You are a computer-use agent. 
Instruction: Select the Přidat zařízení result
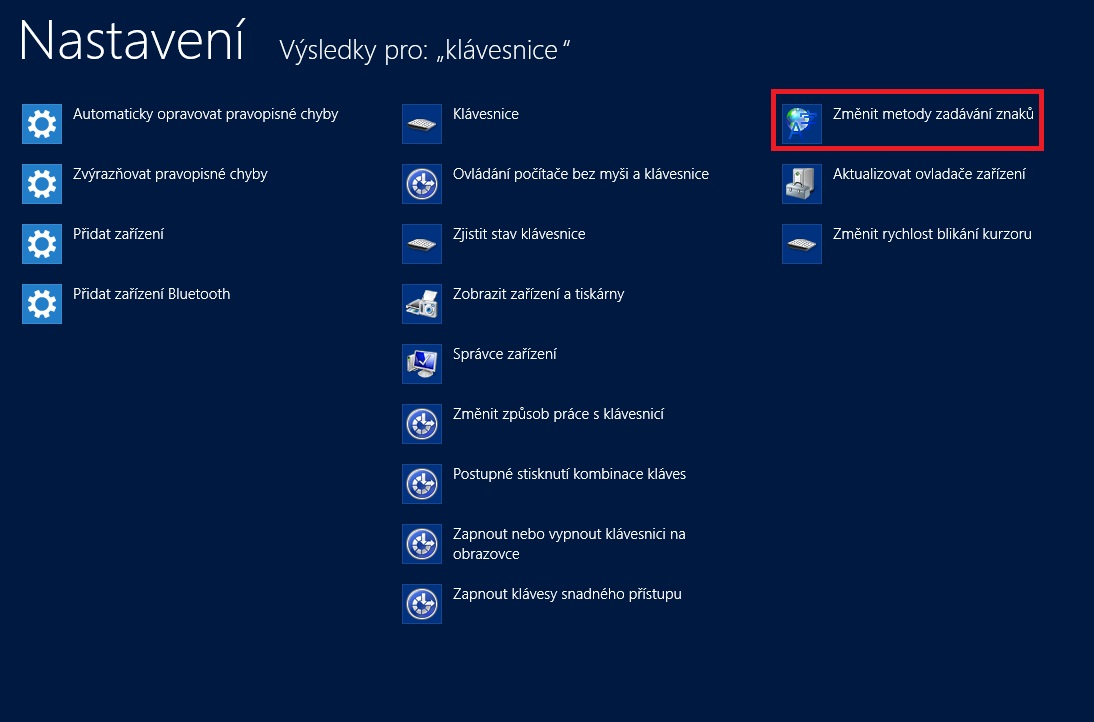[x=119, y=234]
